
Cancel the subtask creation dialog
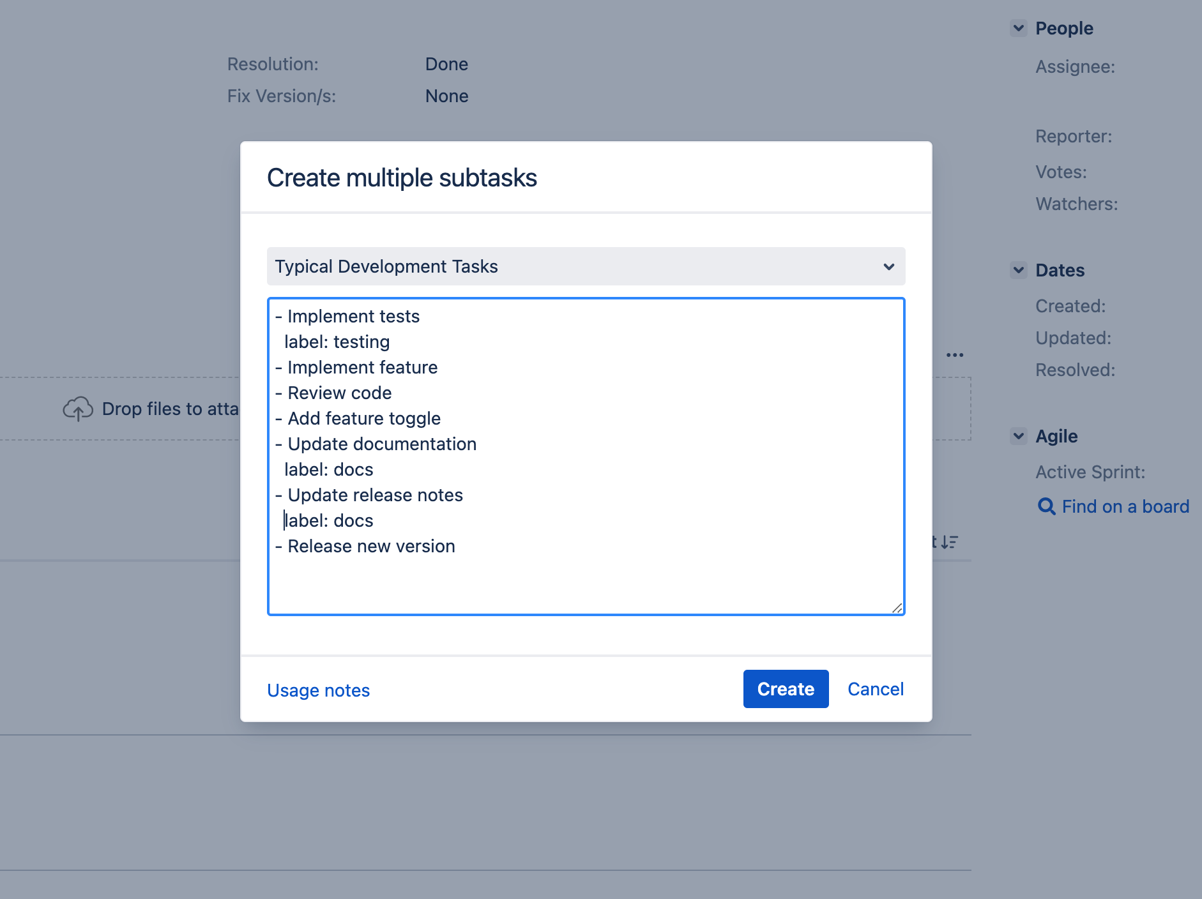(x=875, y=689)
